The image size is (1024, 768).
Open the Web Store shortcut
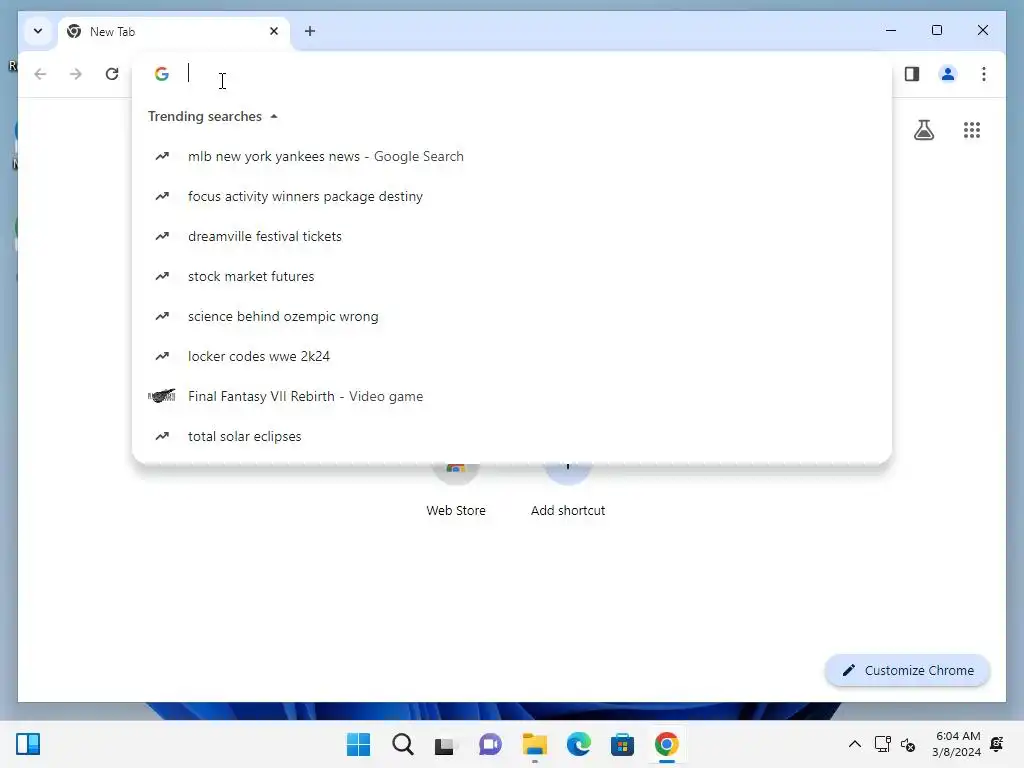coord(456,490)
